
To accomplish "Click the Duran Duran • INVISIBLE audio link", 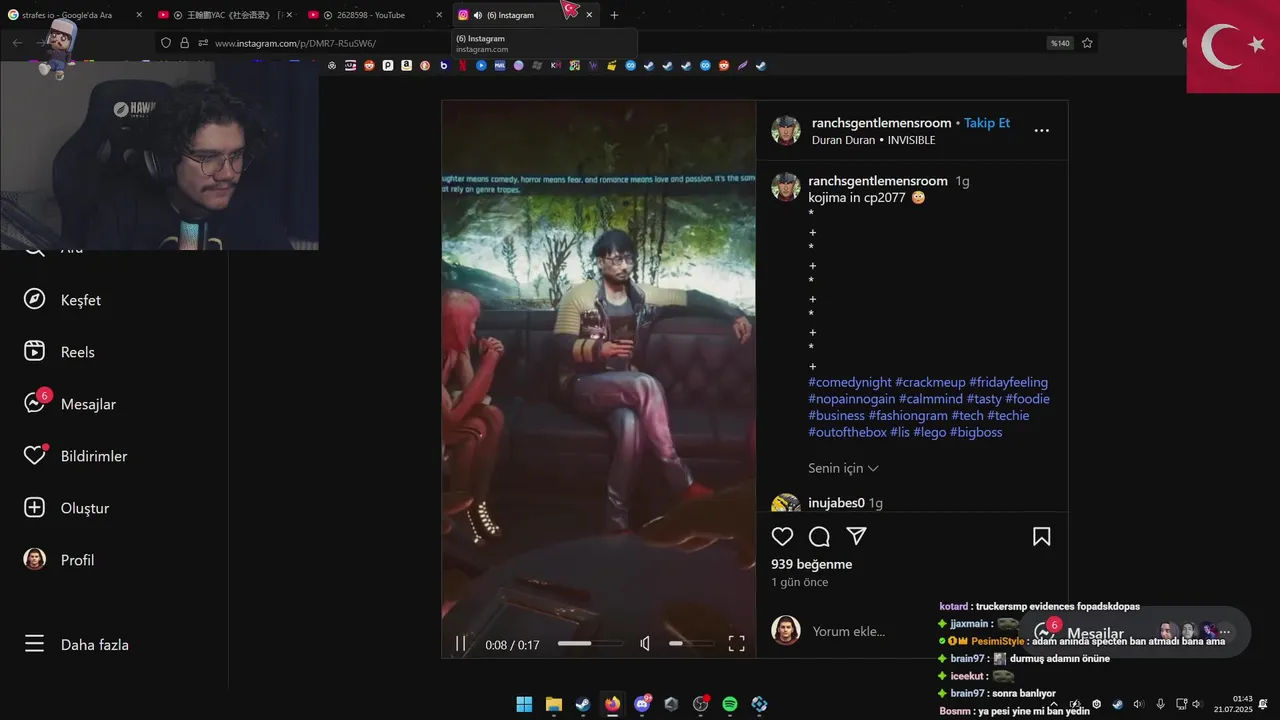I will [873, 141].
